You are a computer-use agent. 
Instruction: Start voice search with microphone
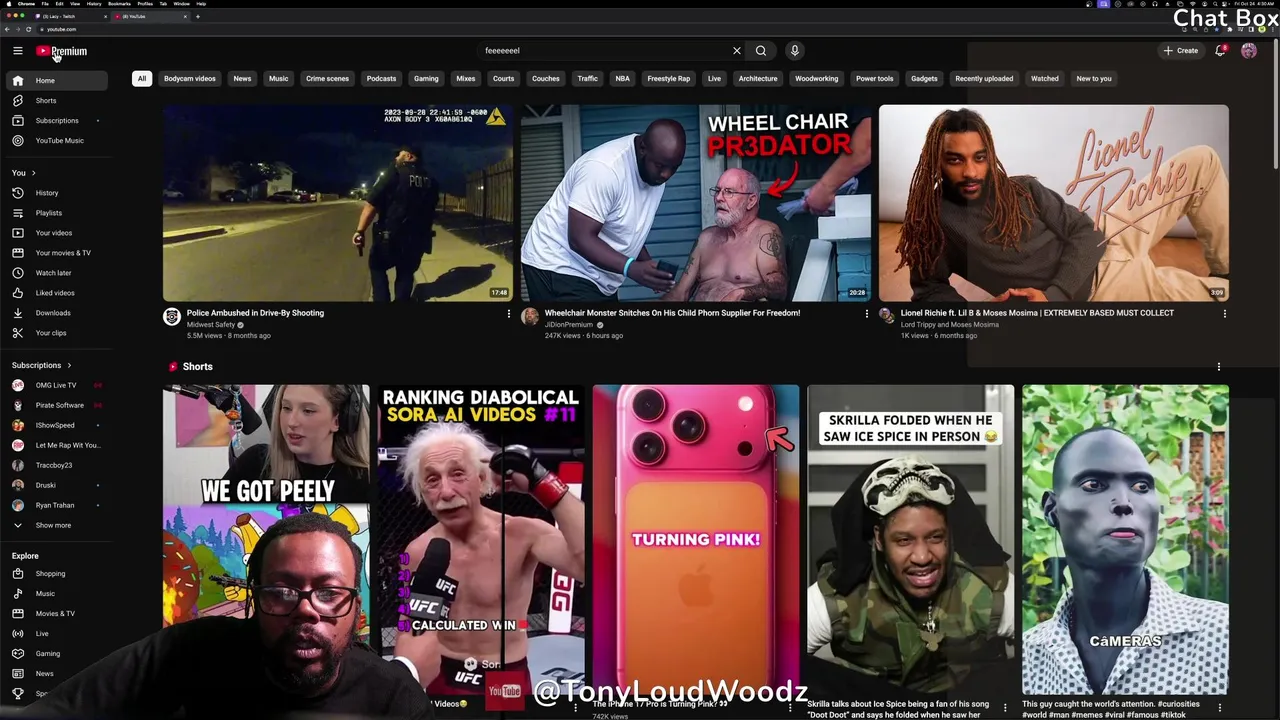click(x=795, y=51)
